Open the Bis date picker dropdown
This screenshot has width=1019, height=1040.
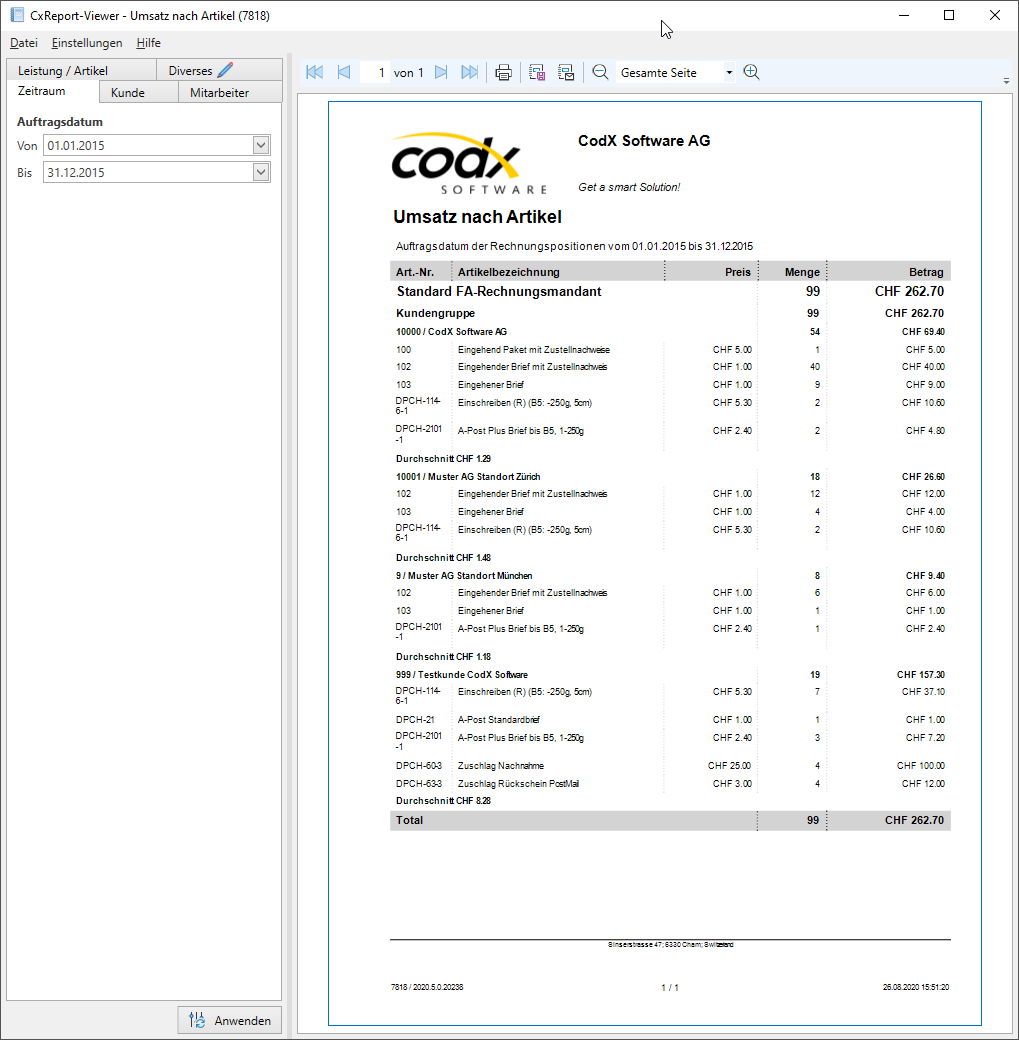click(261, 172)
